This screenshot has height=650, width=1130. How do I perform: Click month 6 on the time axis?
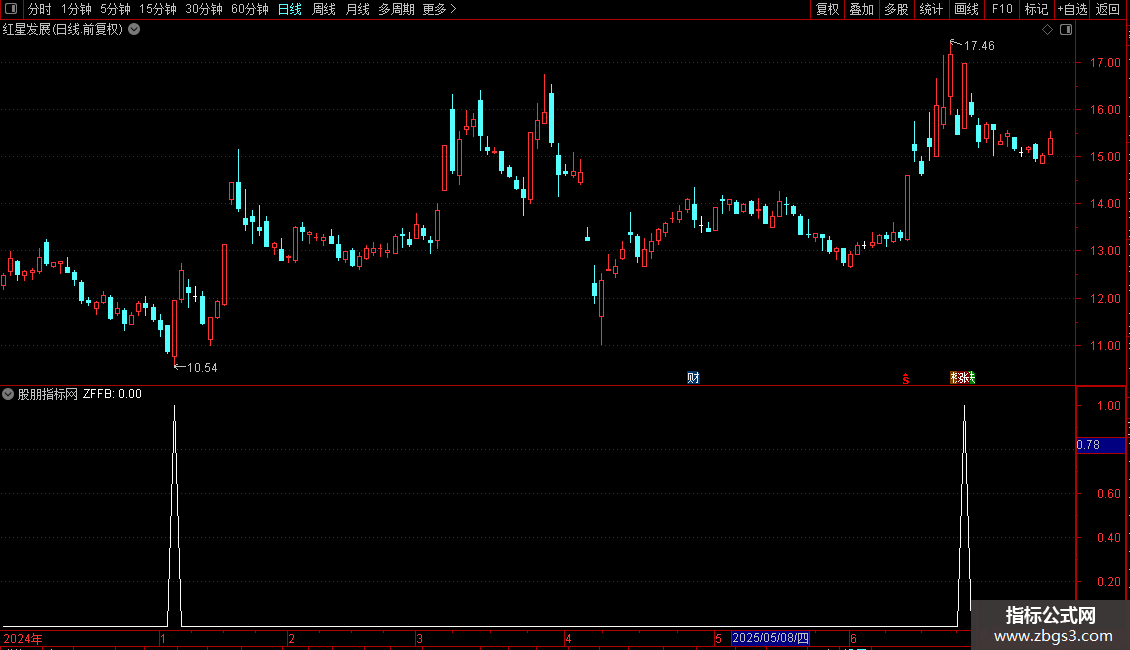853,638
